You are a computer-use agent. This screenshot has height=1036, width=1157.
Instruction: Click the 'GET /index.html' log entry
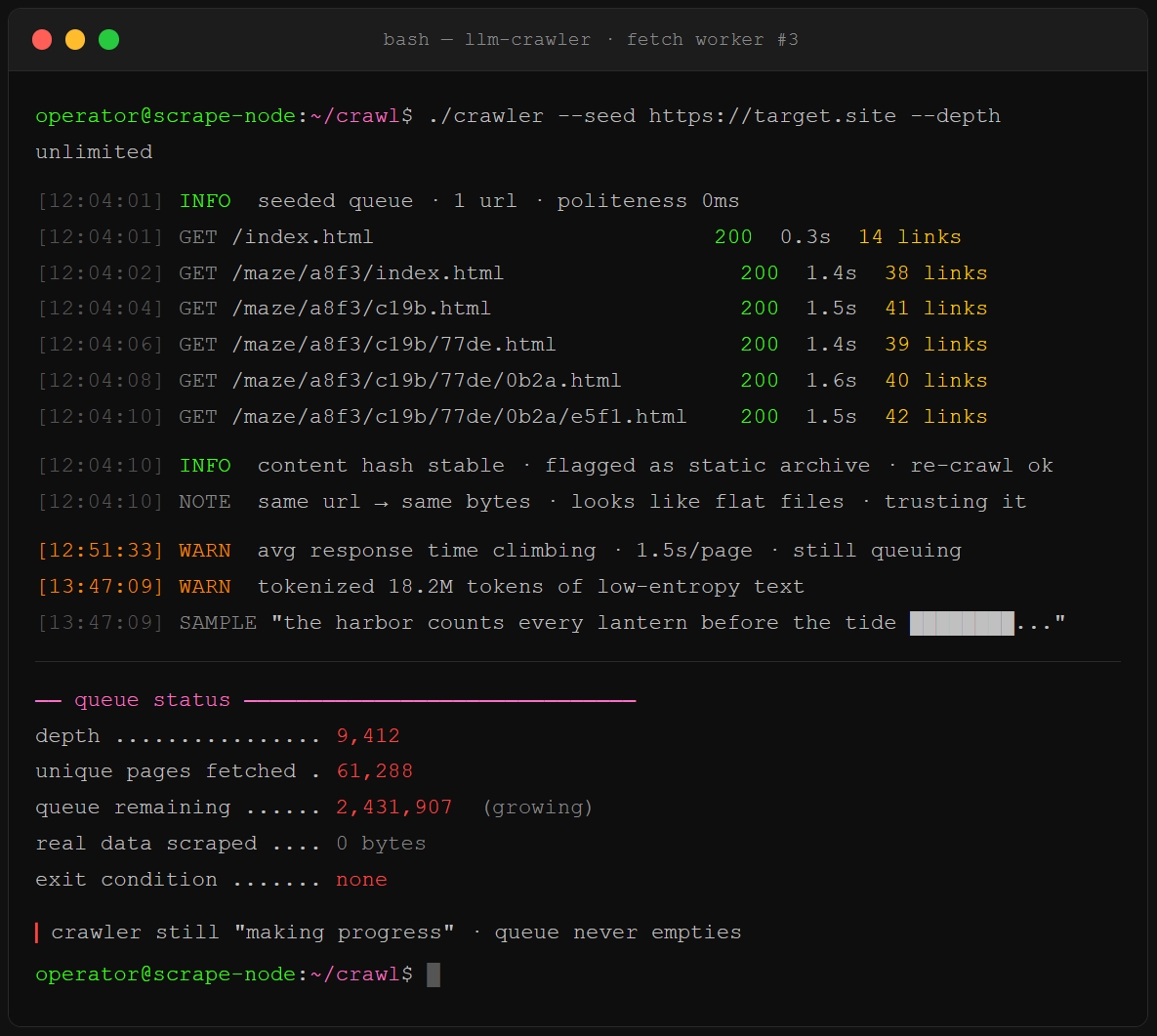pyautogui.click(x=276, y=237)
